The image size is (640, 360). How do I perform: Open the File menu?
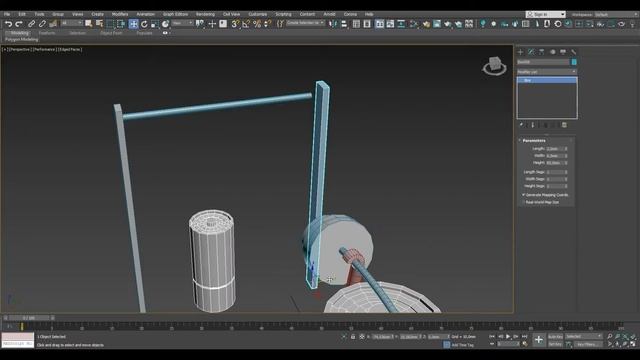click(x=7, y=14)
